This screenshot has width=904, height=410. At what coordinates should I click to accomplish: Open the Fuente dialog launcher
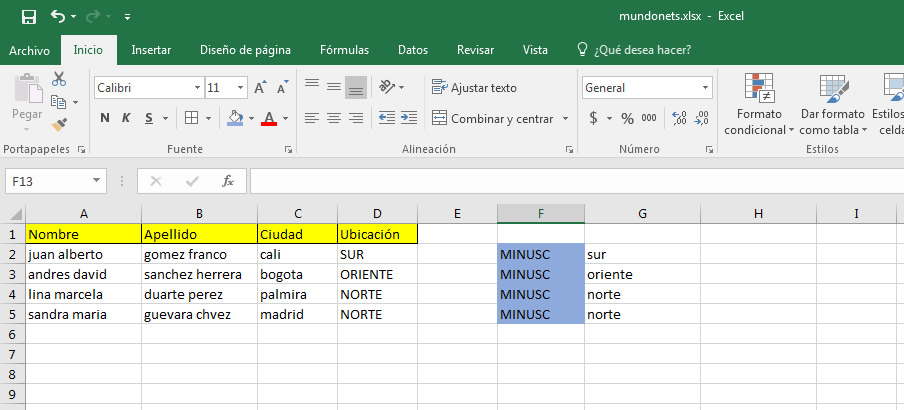click(x=288, y=150)
